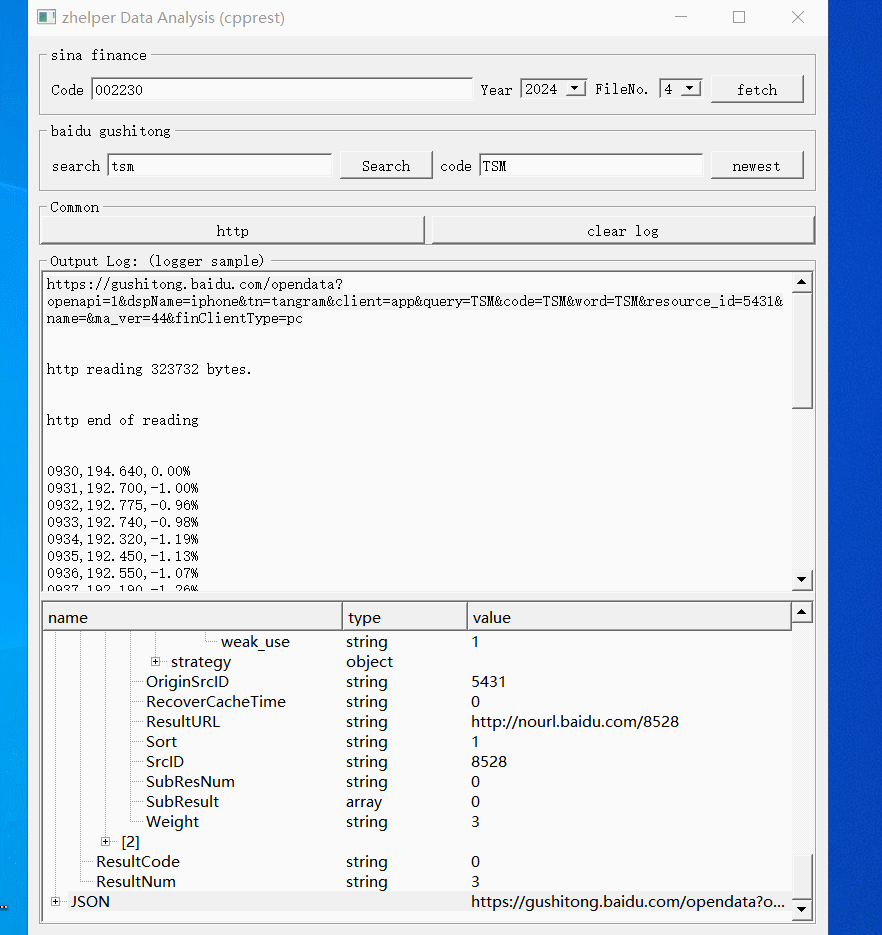Click the object type of strategy row
This screenshot has width=882, height=935.
coord(369,662)
